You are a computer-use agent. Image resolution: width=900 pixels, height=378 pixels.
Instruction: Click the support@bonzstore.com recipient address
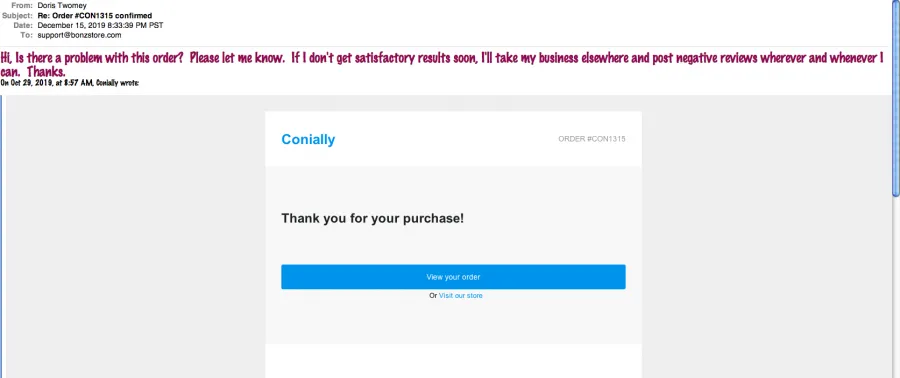pos(79,35)
